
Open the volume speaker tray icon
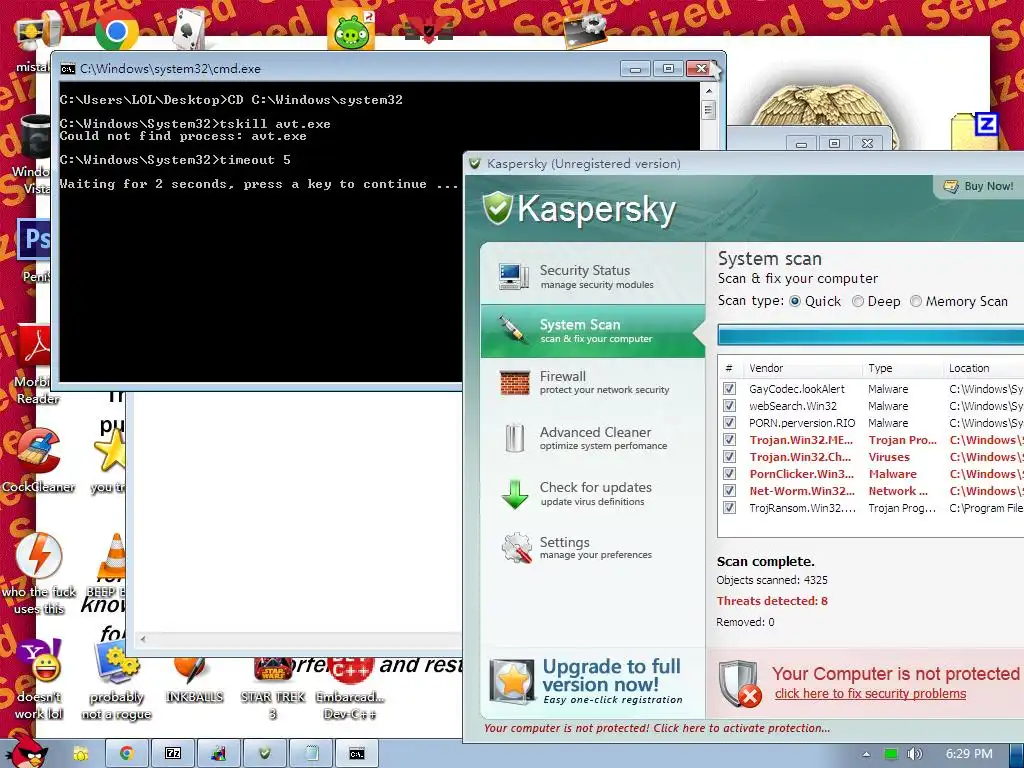tap(914, 754)
